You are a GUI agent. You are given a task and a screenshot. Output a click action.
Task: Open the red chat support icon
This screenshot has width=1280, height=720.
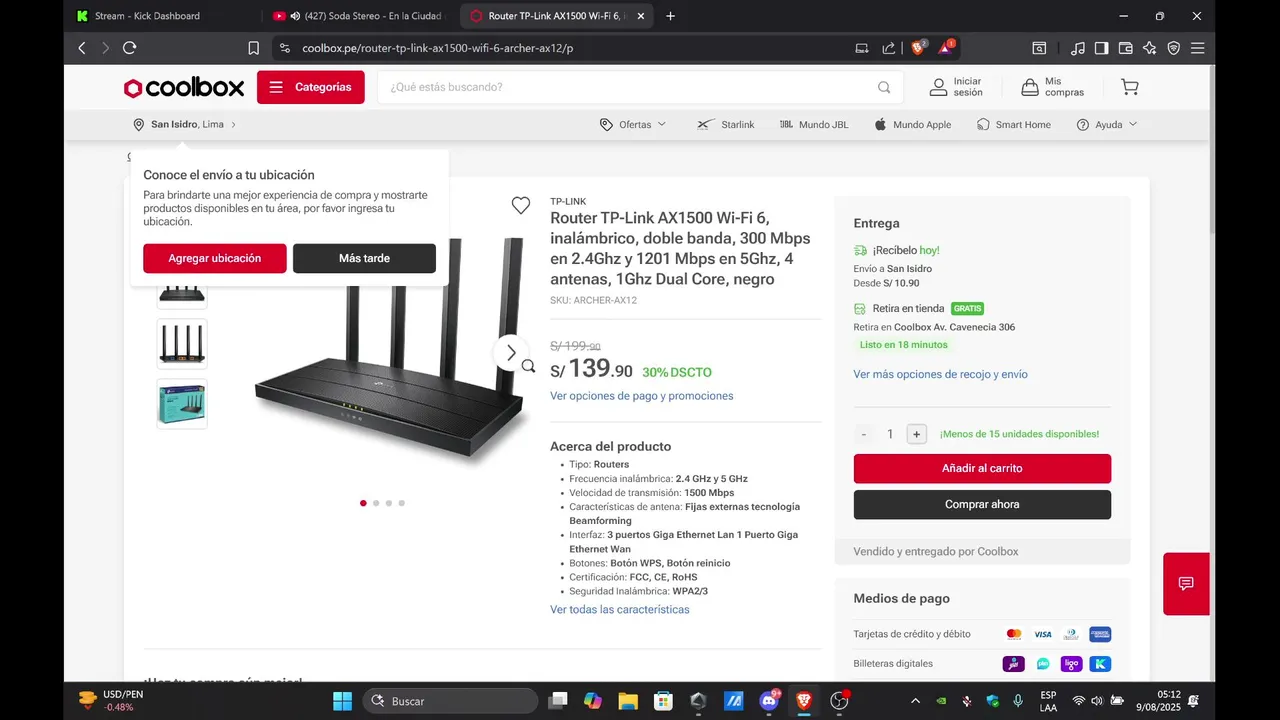tap(1186, 584)
